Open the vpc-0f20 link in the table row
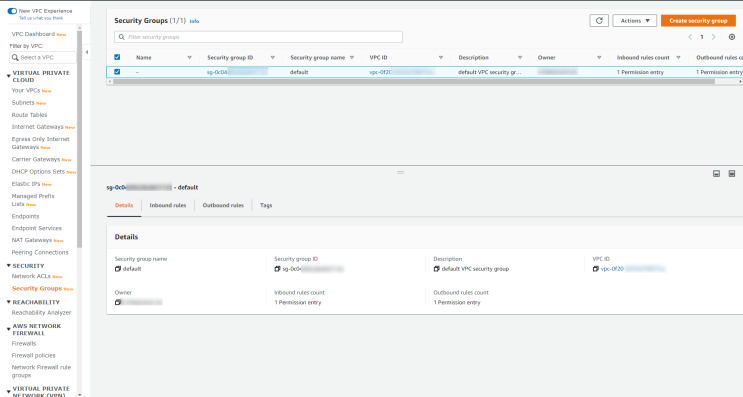This screenshot has height=397, width=743. (x=401, y=72)
